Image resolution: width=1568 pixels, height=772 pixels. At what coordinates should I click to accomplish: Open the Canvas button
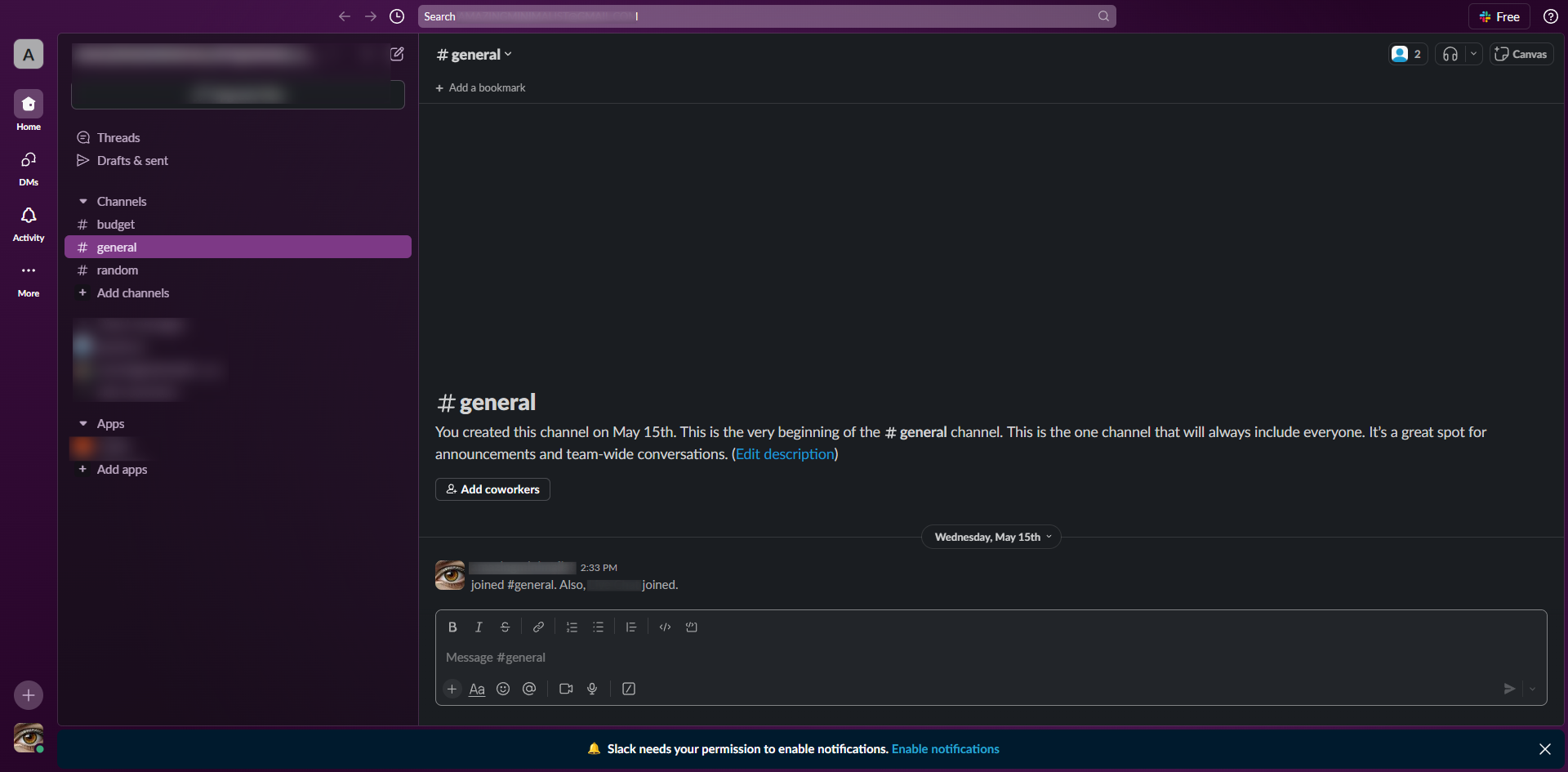1521,54
